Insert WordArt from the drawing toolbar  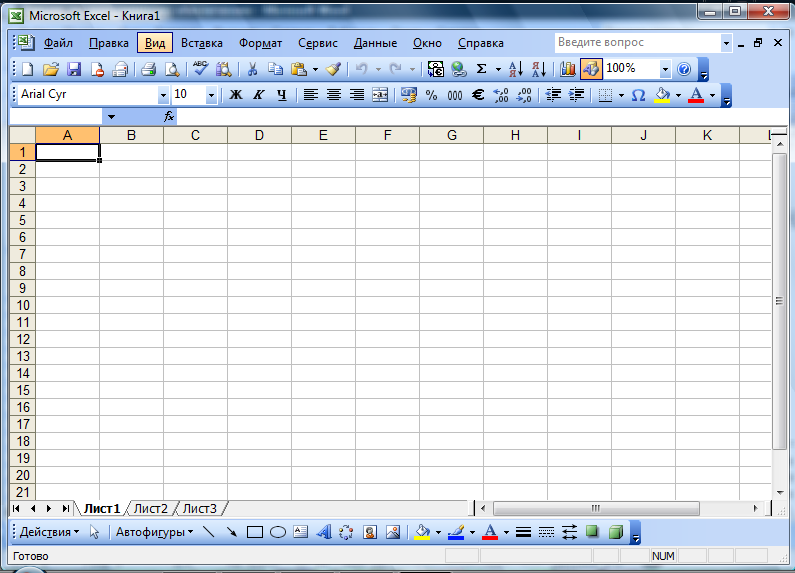[323, 532]
